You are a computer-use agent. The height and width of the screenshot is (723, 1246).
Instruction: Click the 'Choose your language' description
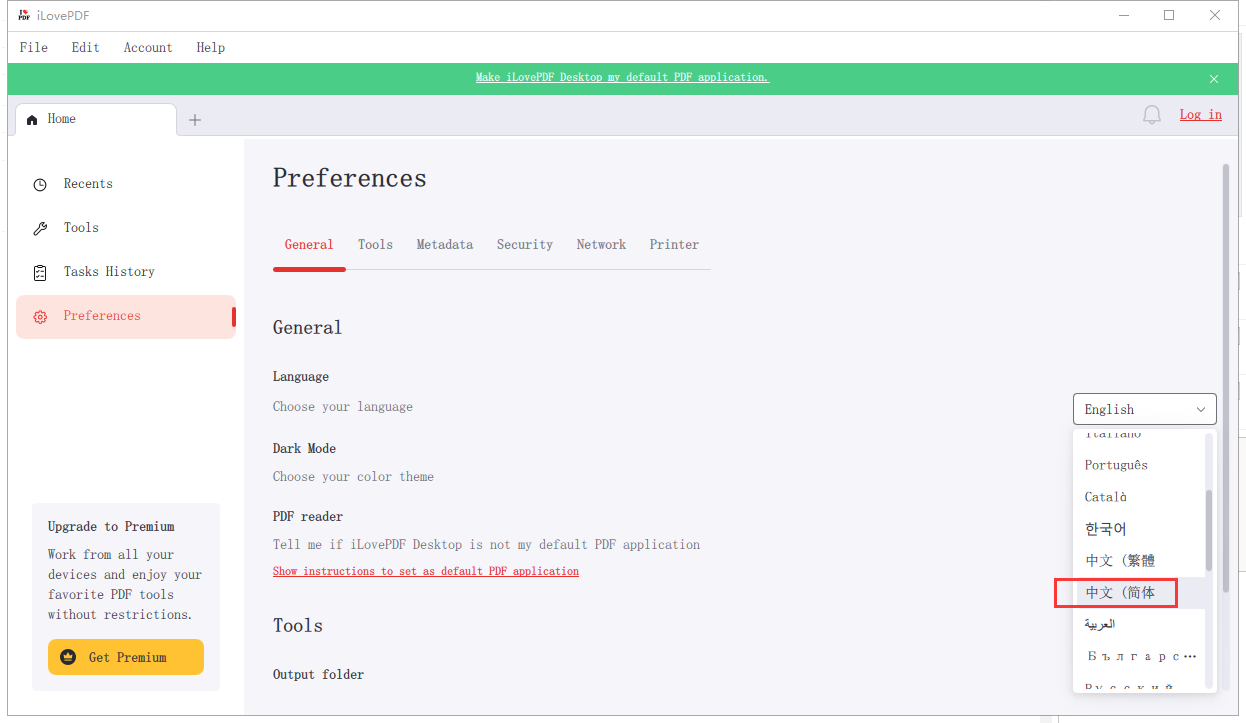343,407
